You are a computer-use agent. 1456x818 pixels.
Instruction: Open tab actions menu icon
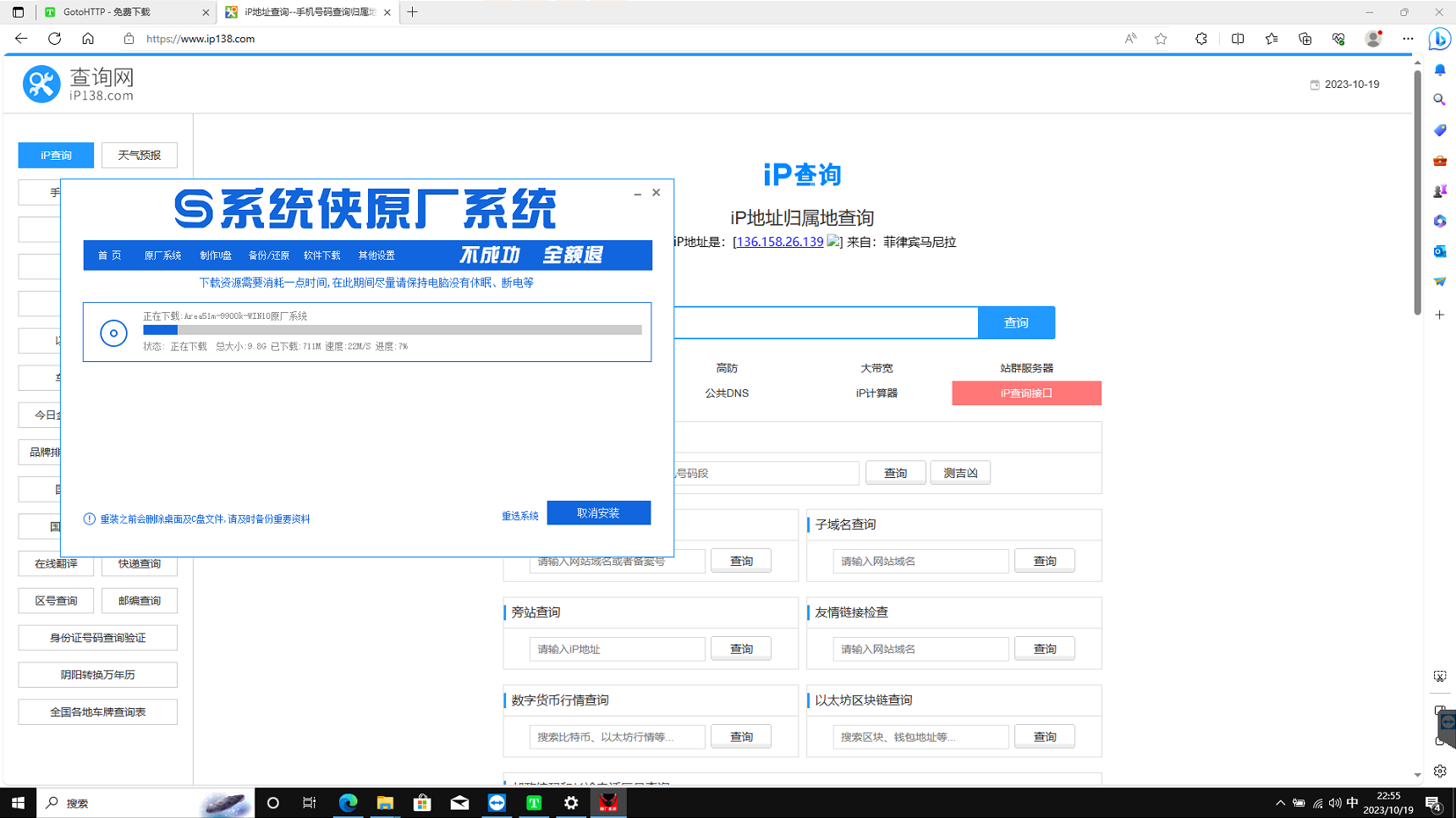click(x=18, y=12)
